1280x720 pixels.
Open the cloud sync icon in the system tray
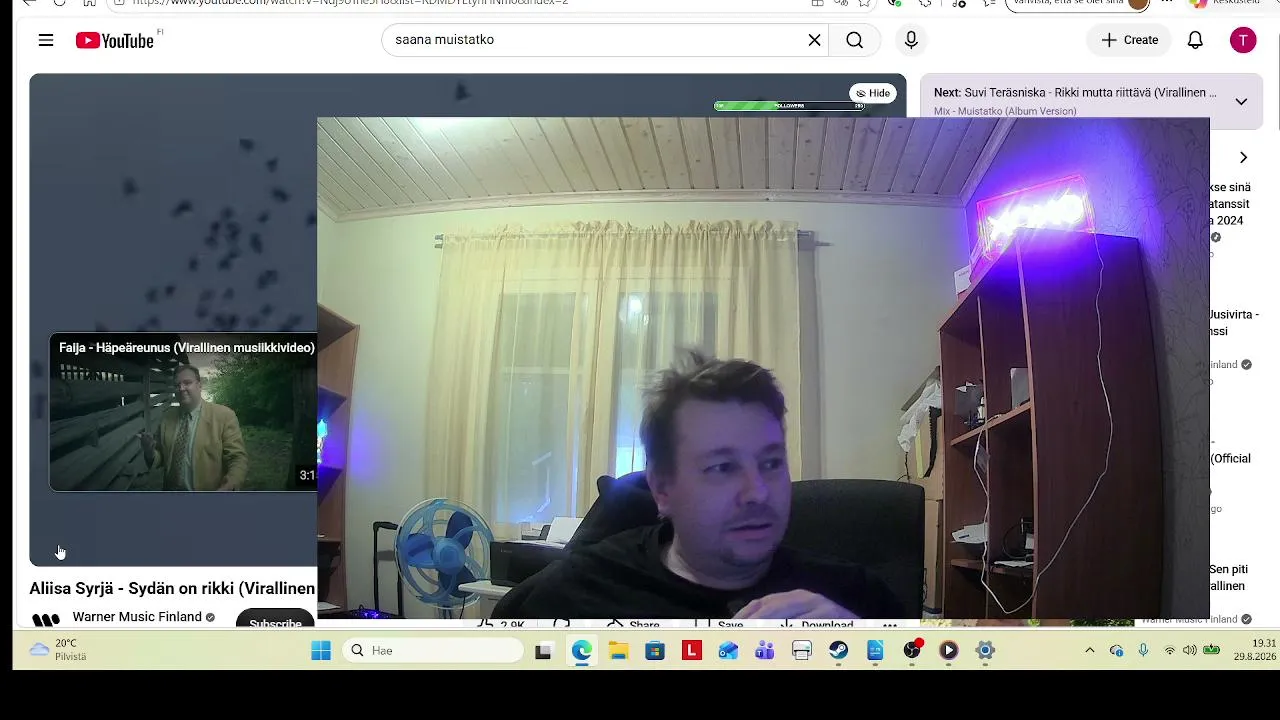click(x=1117, y=651)
